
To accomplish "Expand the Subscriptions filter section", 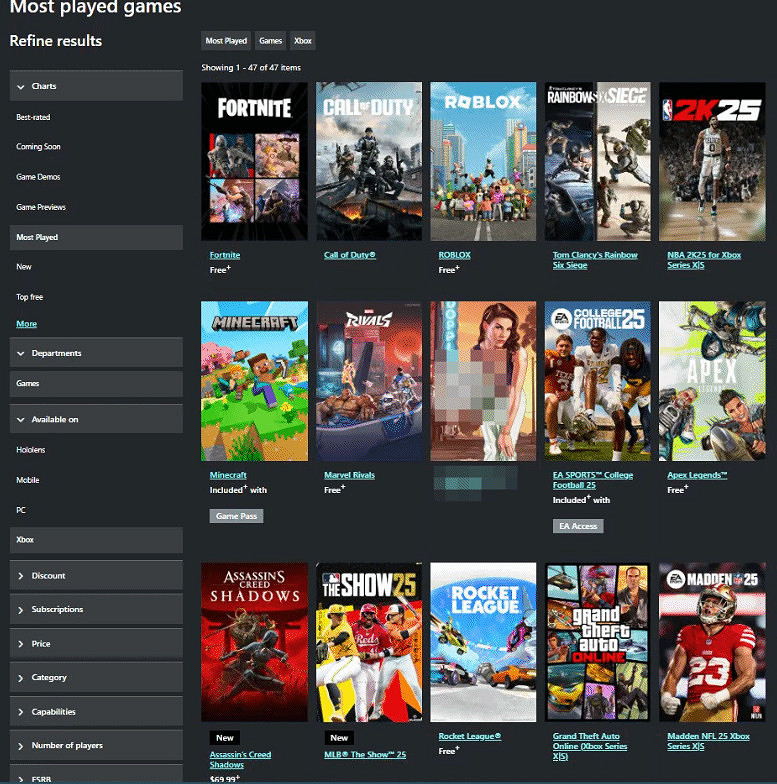I will (x=96, y=610).
